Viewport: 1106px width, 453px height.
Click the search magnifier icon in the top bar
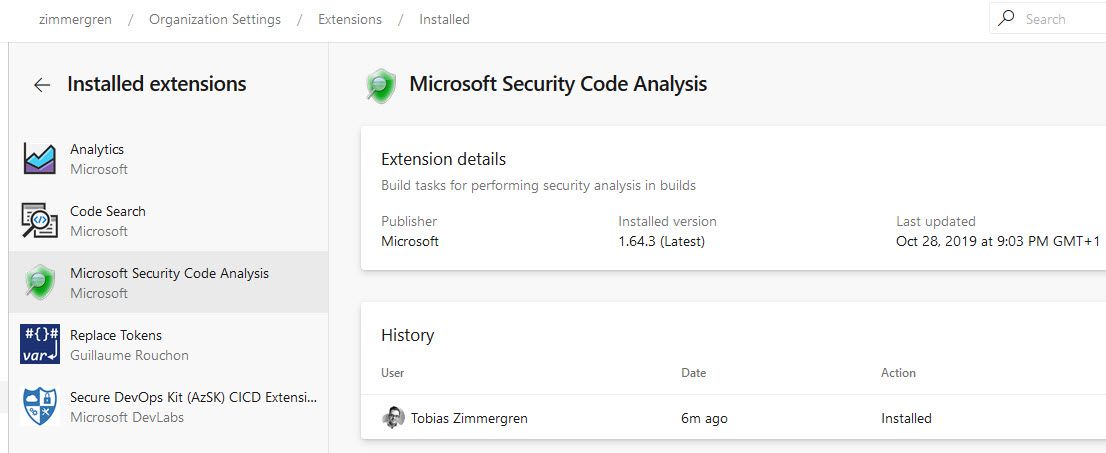pyautogui.click(x=1007, y=19)
